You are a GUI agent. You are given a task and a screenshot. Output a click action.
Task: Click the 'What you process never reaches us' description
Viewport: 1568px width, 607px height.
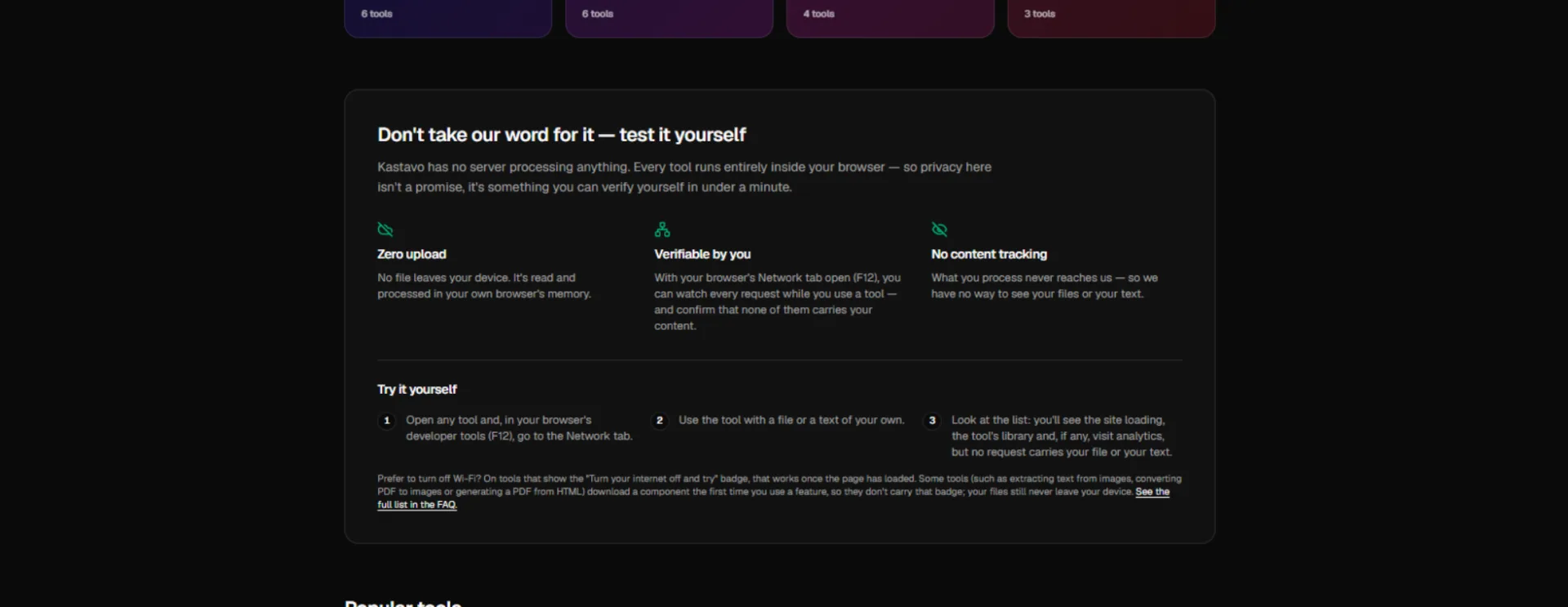click(x=1045, y=286)
